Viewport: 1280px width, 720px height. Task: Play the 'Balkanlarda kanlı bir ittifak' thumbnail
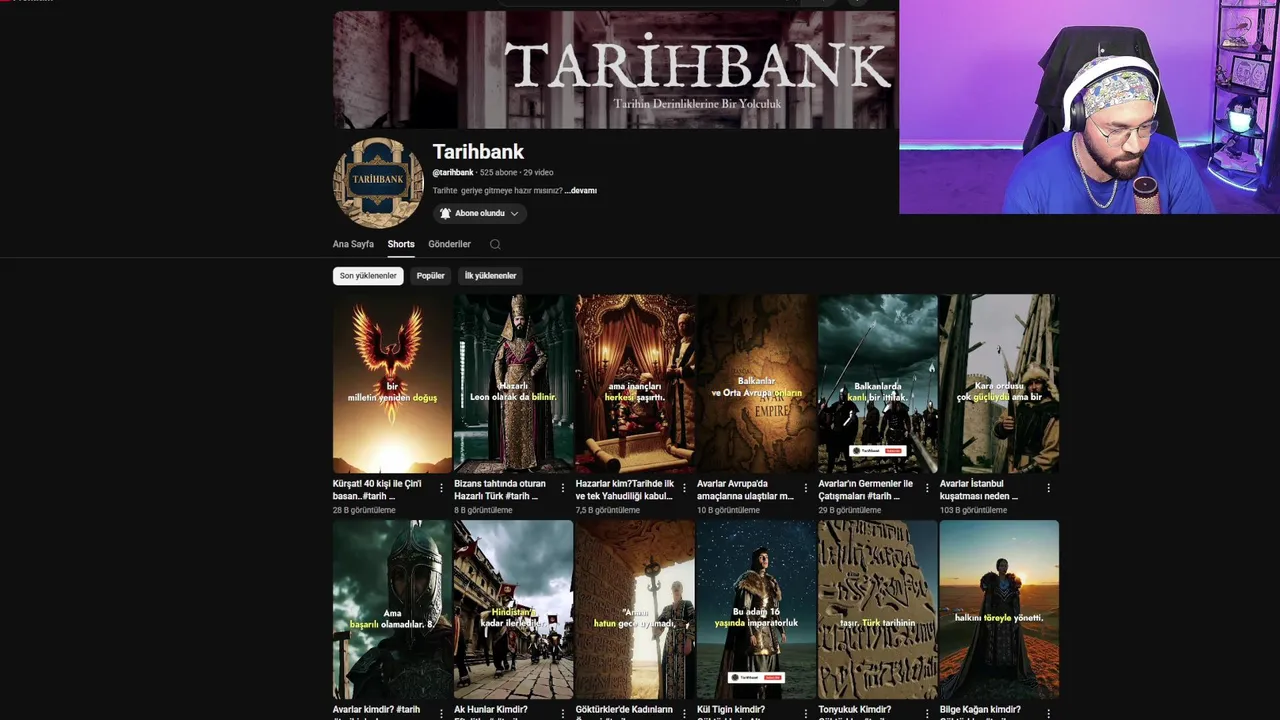point(878,383)
